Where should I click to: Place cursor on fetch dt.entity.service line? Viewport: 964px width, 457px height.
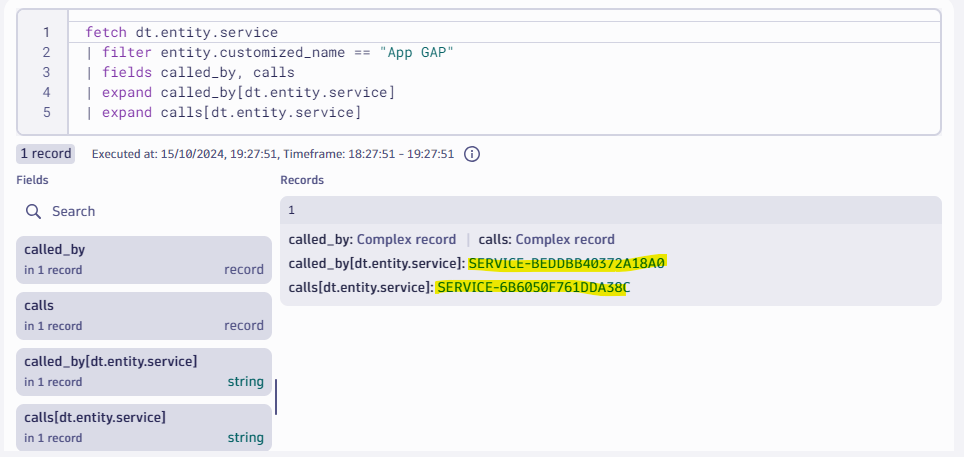tap(182, 33)
